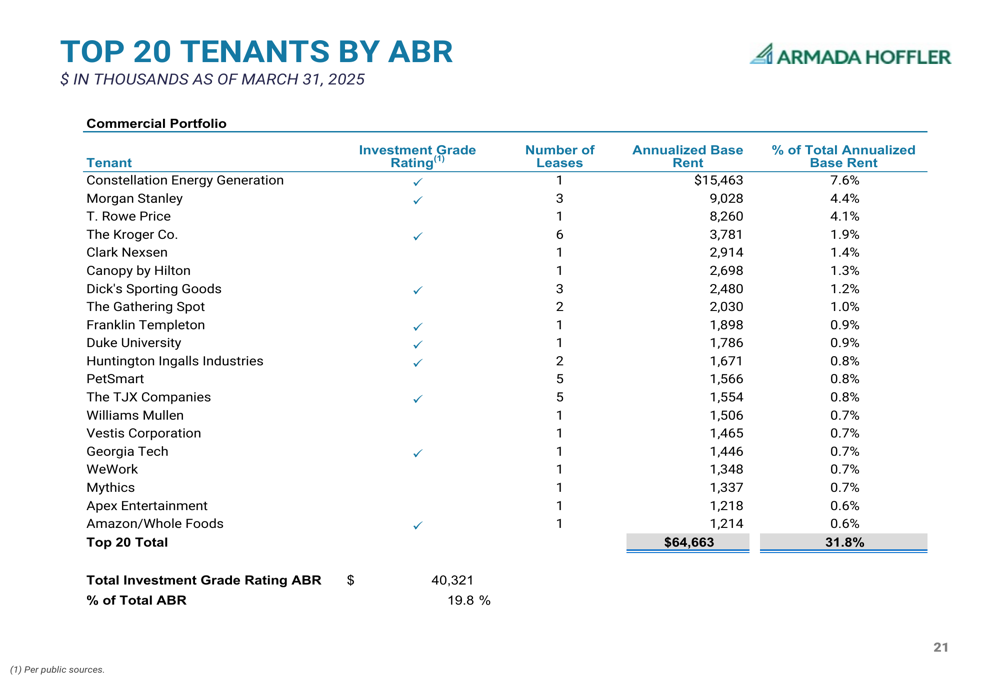This screenshot has height=685, width=1000.
Task: Select the tenant name 'Mythics'
Action: (110, 487)
